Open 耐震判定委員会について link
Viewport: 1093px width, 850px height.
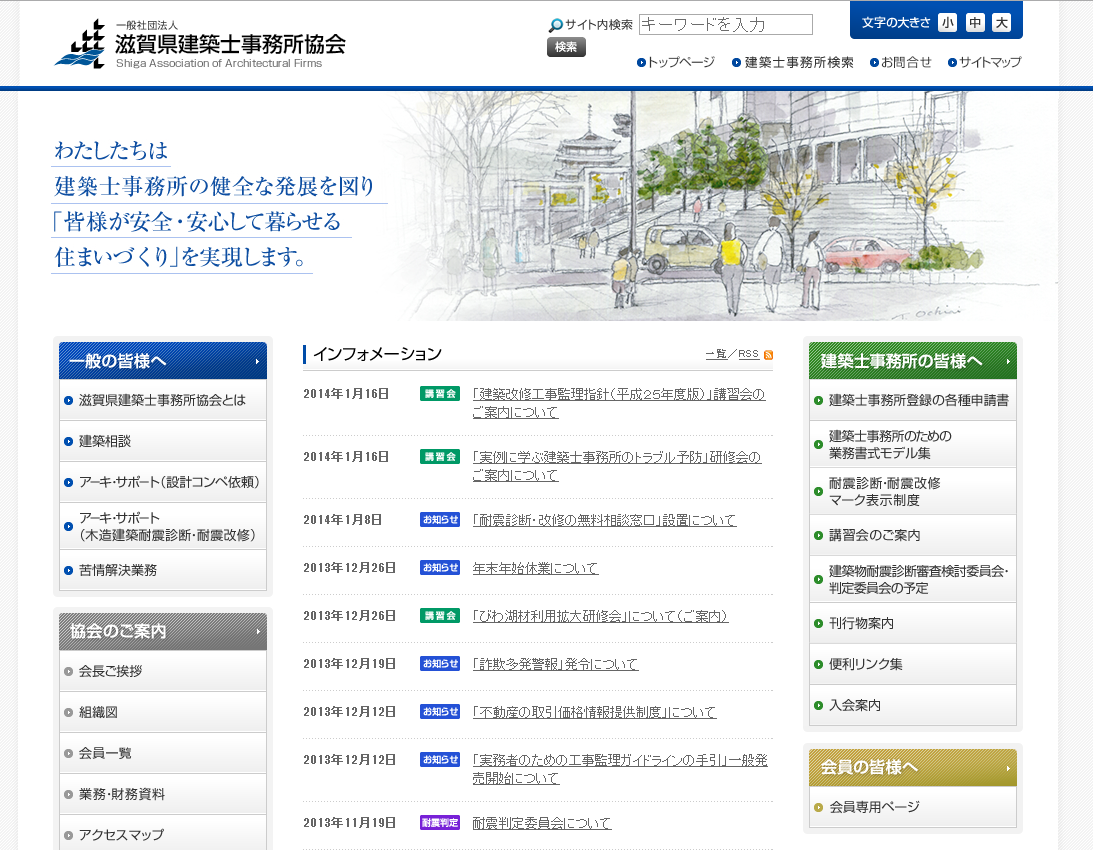pyautogui.click(x=542, y=823)
